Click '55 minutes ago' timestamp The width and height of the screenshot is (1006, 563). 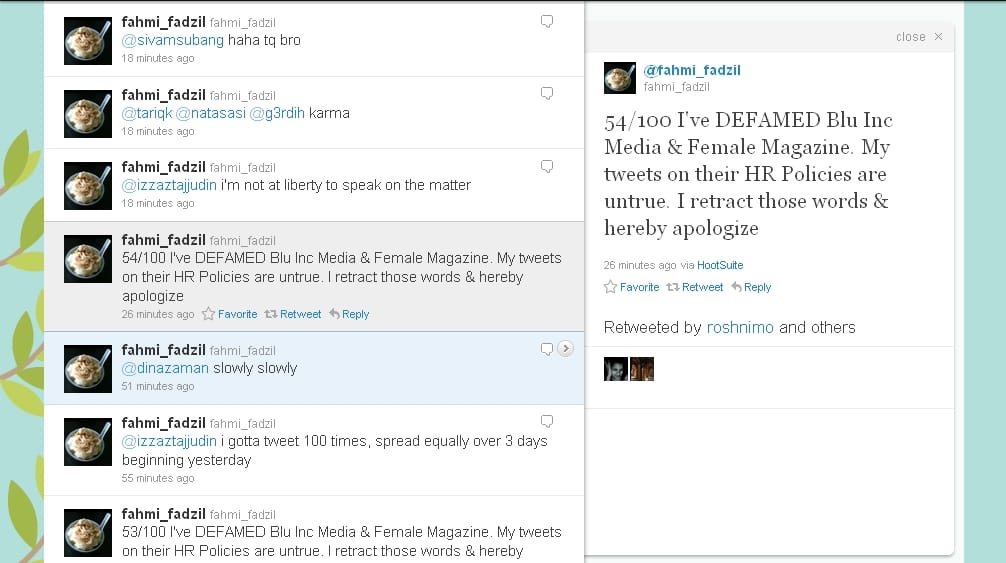158,478
